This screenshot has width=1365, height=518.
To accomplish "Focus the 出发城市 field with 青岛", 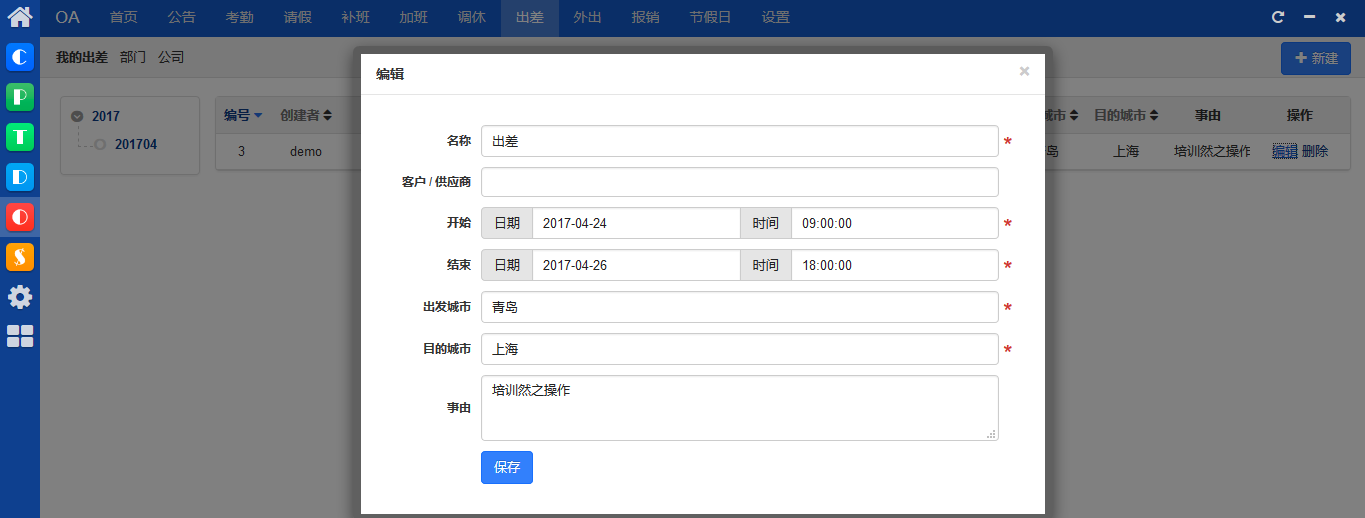I will click(740, 307).
